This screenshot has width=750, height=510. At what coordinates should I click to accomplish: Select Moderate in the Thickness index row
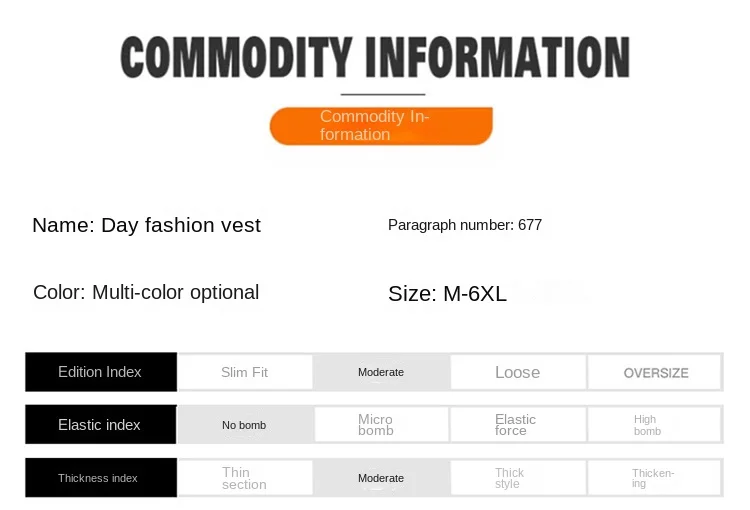(381, 478)
